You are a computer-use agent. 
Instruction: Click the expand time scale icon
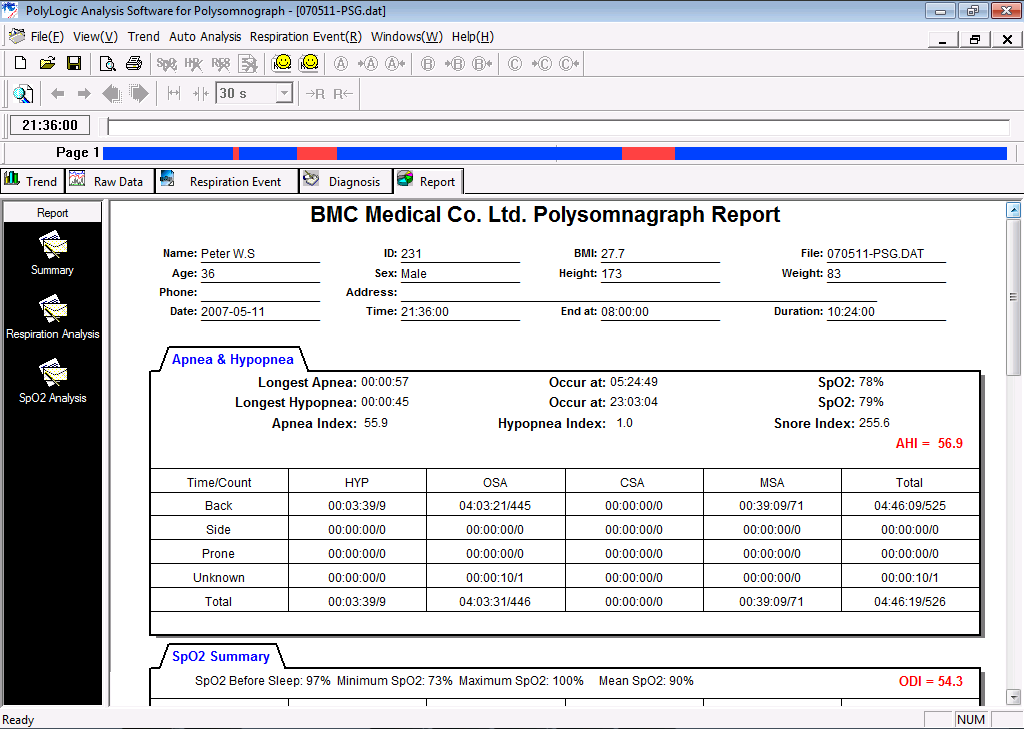174,93
